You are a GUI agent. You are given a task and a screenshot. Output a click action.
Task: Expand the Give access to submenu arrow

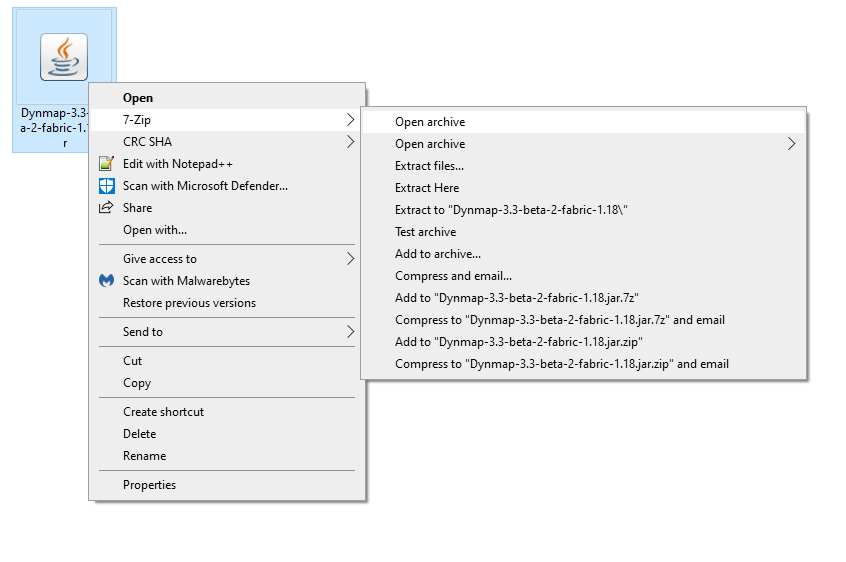tap(350, 259)
